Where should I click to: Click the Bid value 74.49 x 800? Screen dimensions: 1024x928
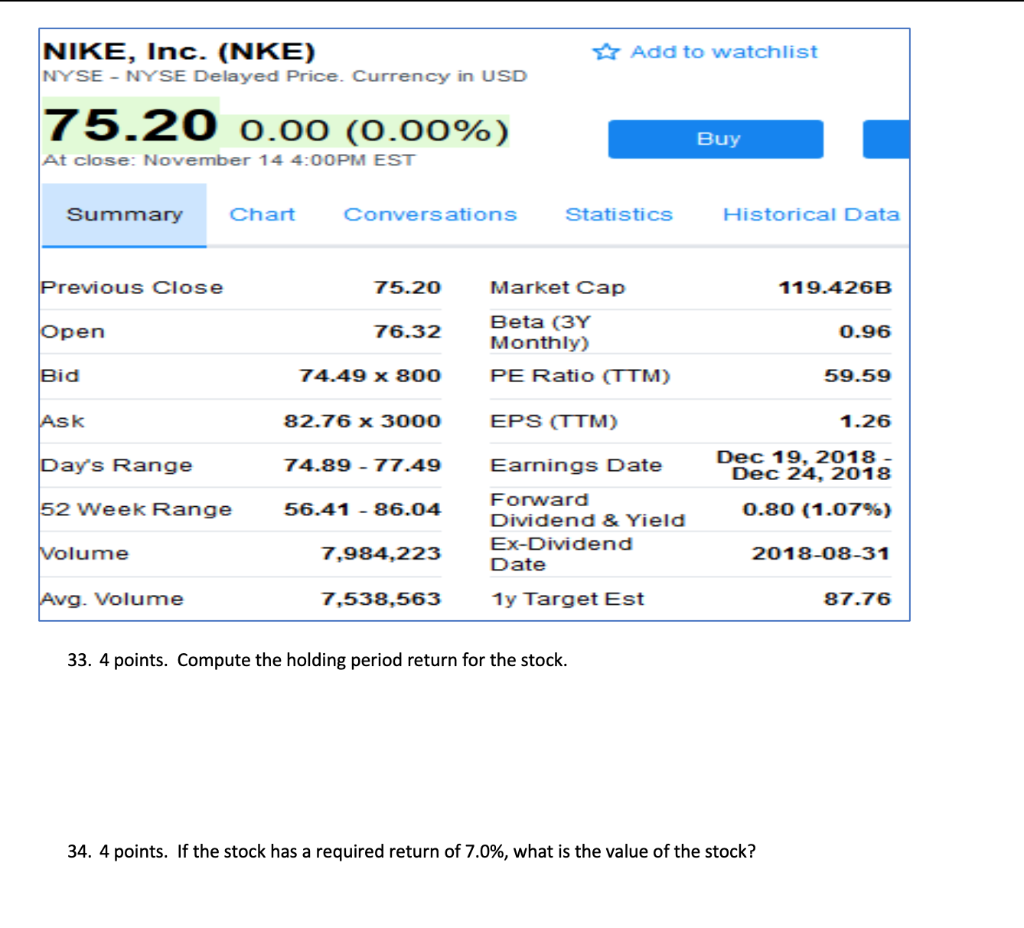point(370,376)
